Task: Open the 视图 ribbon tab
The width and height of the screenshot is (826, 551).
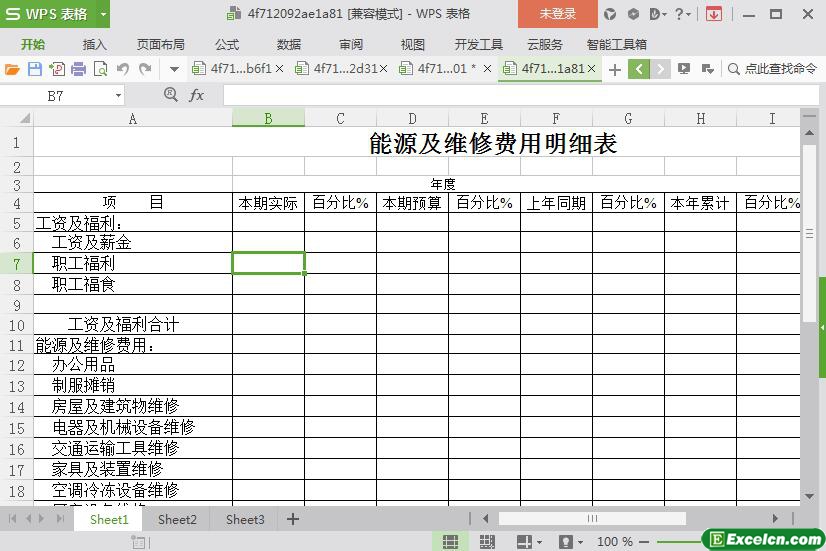Action: coord(412,44)
